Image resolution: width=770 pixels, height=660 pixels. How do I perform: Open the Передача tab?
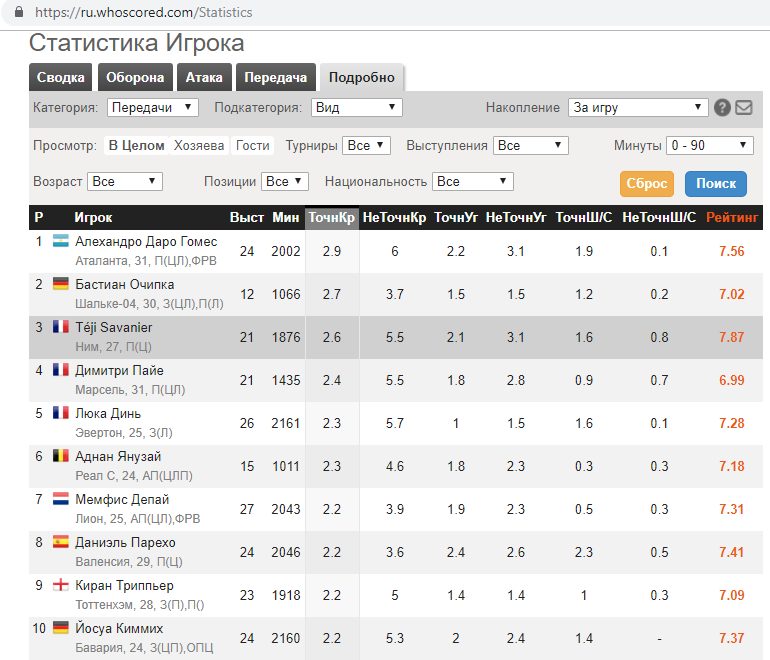coord(275,78)
